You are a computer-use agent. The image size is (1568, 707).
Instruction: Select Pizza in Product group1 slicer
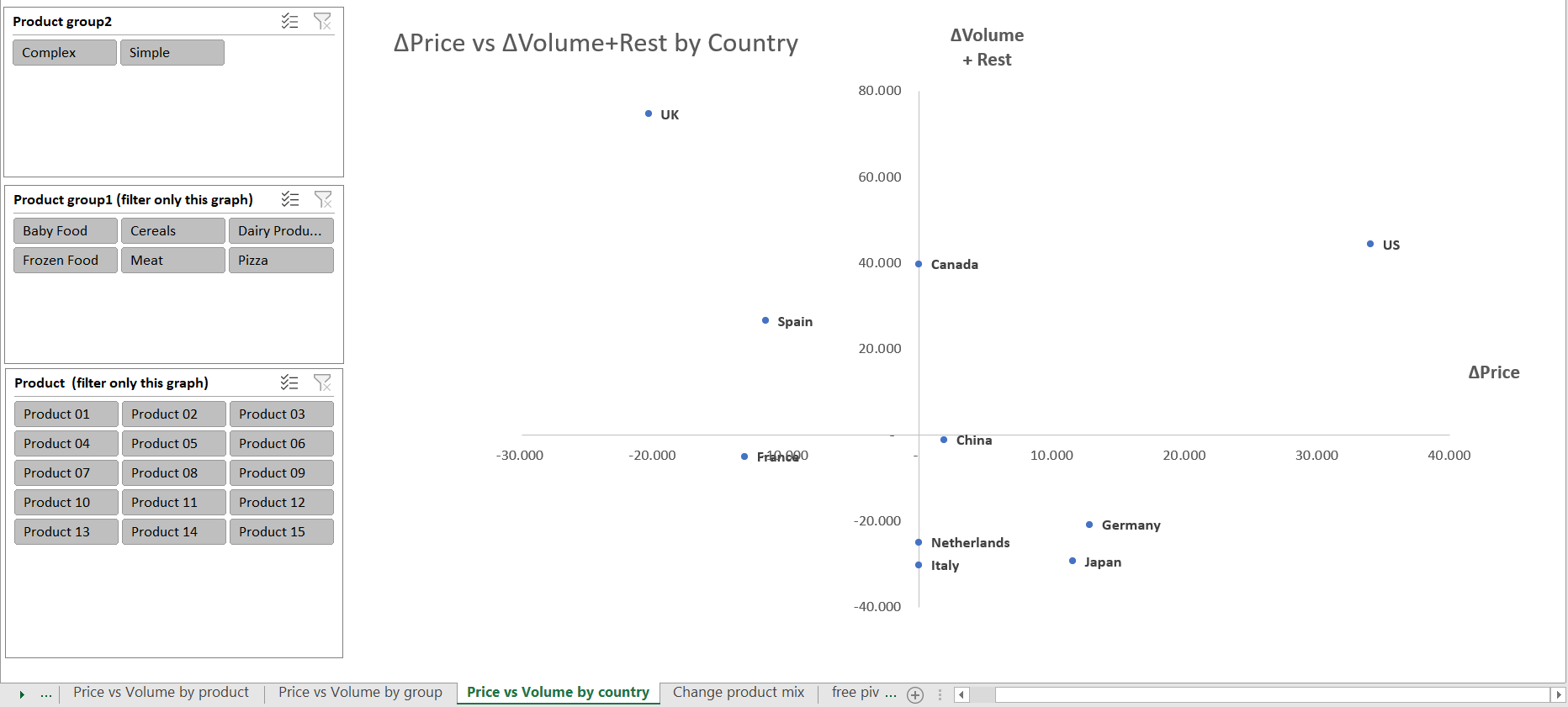[x=281, y=260]
